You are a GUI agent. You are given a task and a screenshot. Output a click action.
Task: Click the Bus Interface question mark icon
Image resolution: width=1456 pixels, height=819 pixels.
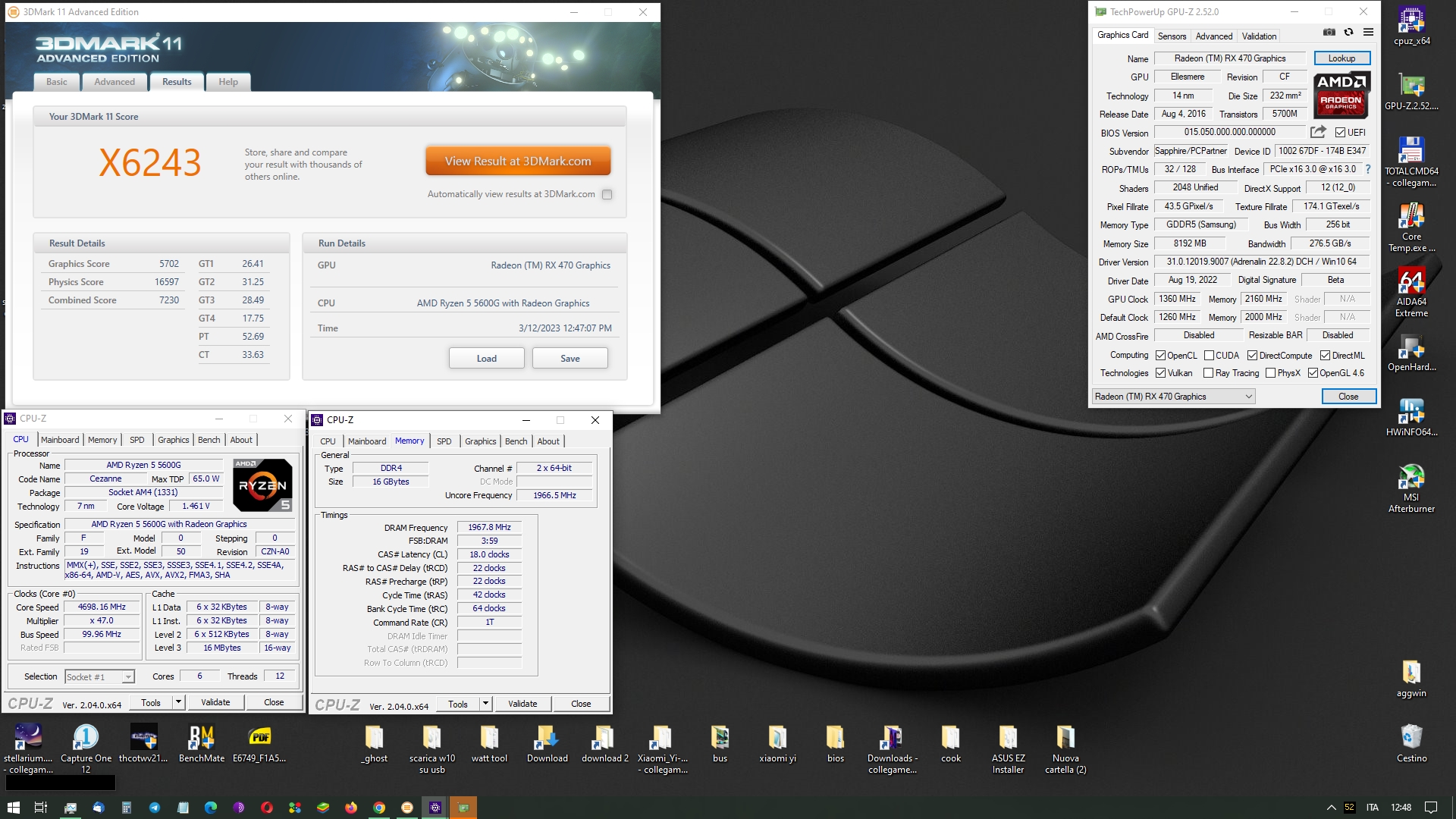pos(1368,169)
